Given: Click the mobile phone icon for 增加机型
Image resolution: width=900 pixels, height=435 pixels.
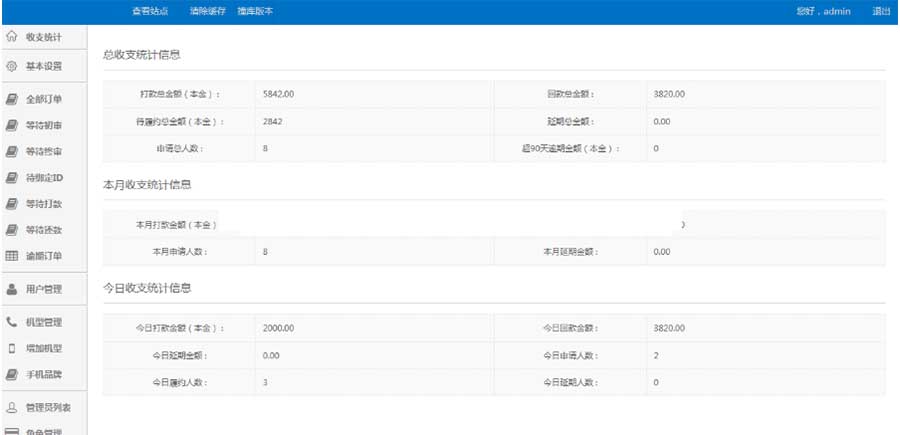Looking at the screenshot, I should pos(12,348).
